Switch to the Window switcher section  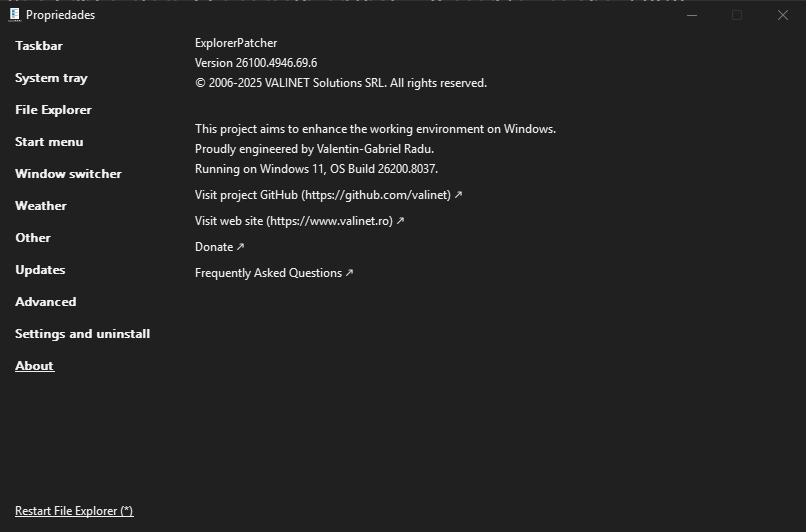coord(68,174)
